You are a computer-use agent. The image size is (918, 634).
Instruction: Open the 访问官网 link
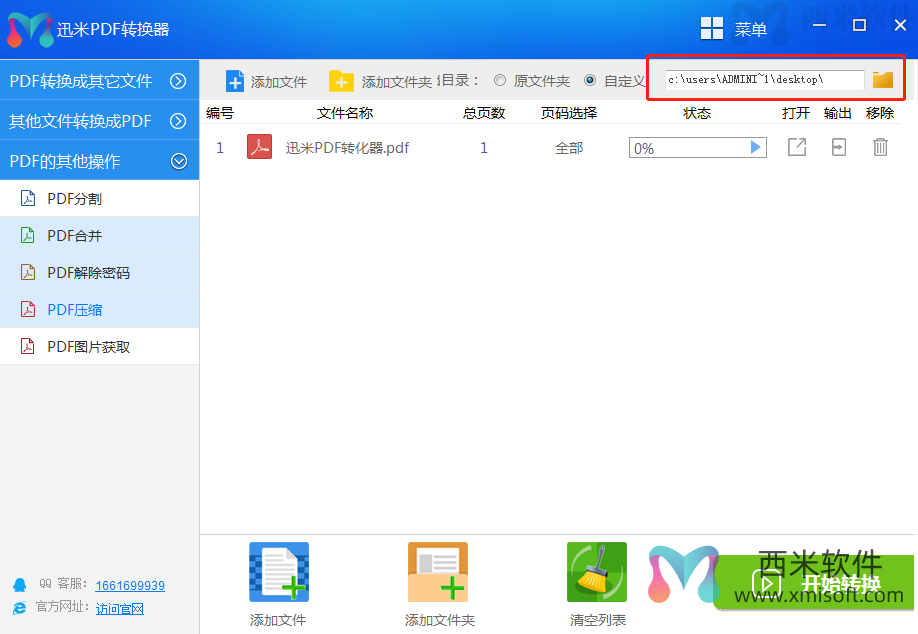coord(120,608)
